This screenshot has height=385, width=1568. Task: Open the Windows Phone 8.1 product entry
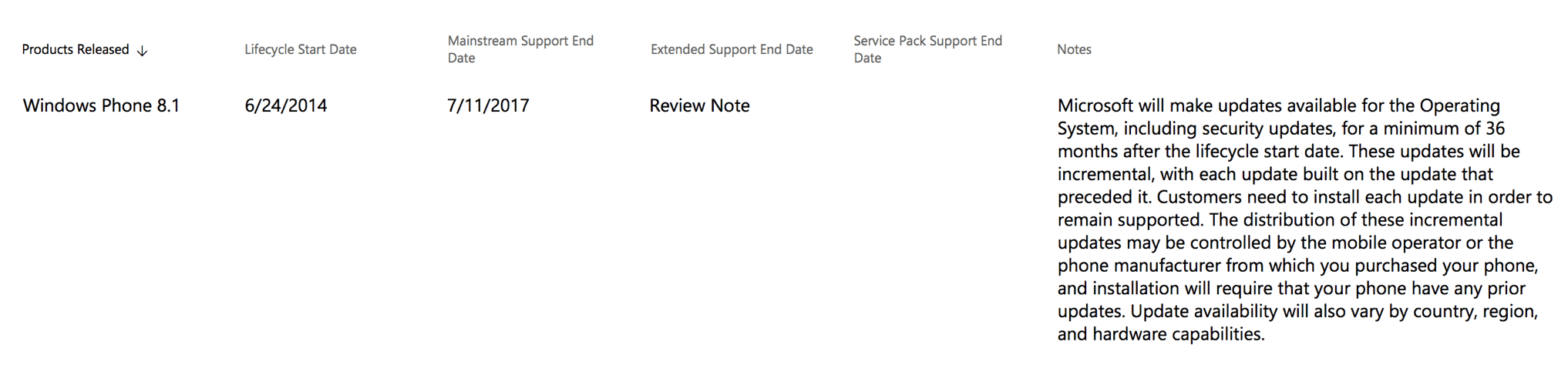(x=101, y=105)
